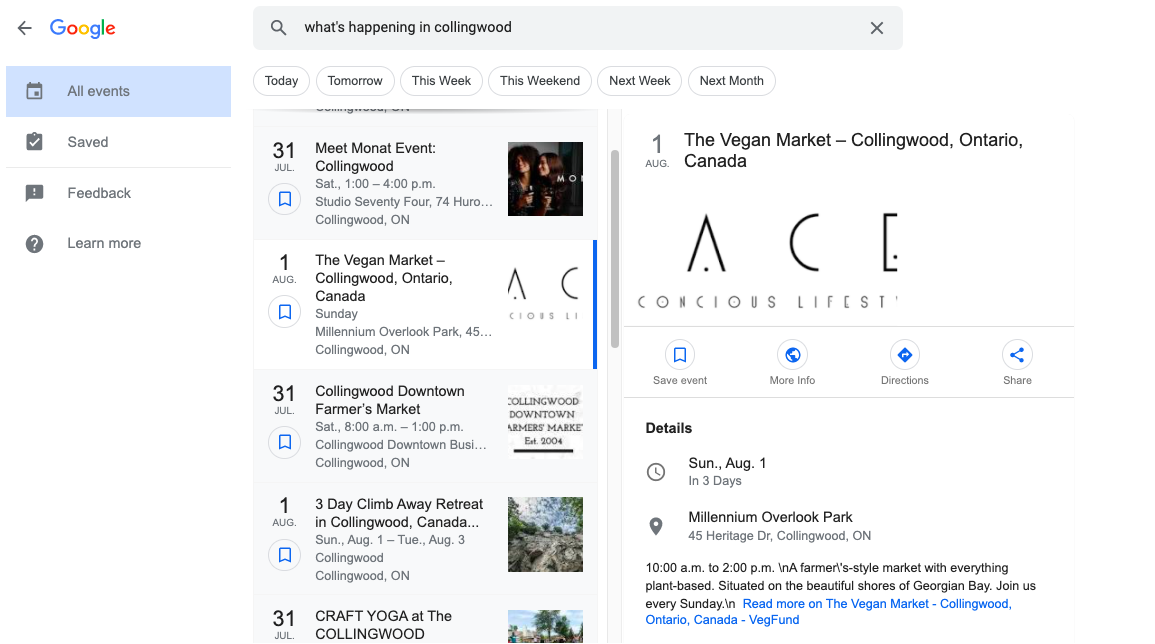Save the Meet Monat Event via its bookmark
1155x644 pixels.
284,199
